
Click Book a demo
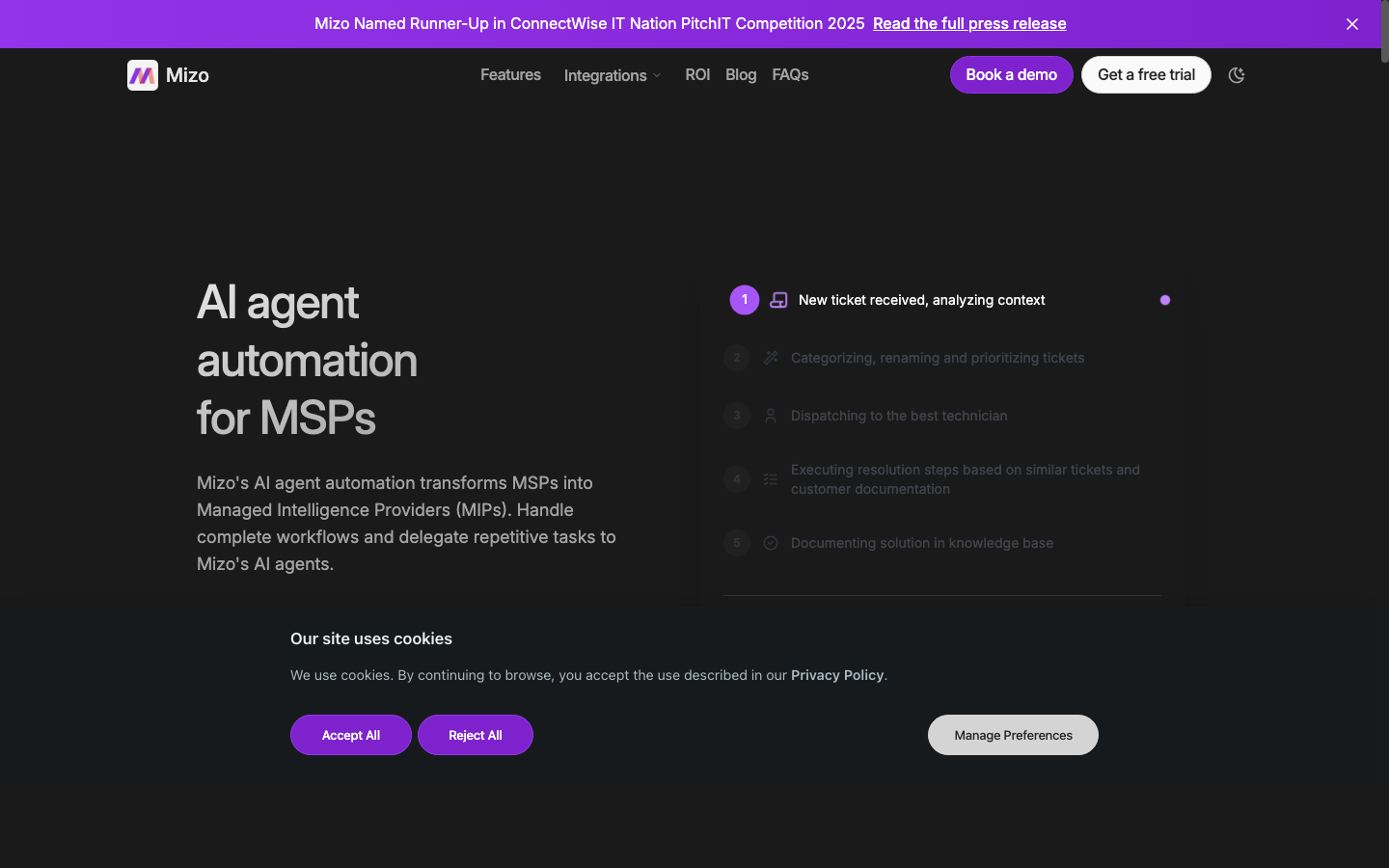coord(1011,74)
